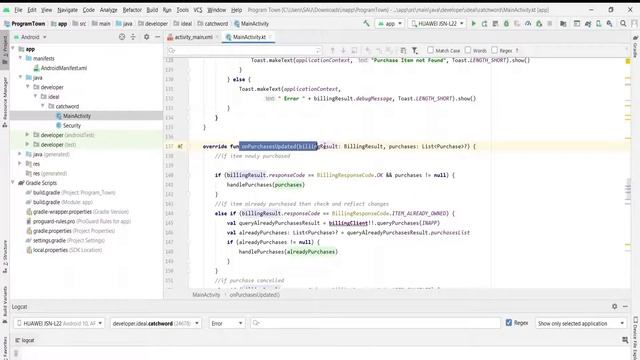Open the Build menu
640x360 pixels.
point(152,10)
